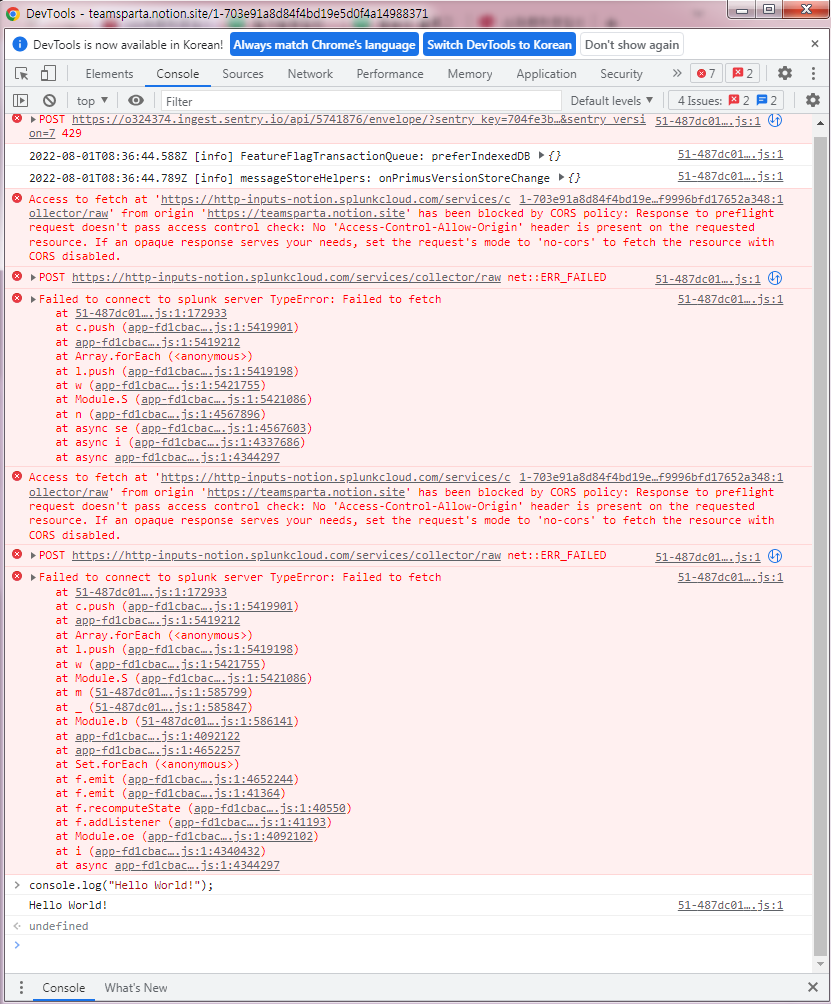The height and width of the screenshot is (1004, 831).
Task: Open the Elements tab
Action: coord(109,74)
